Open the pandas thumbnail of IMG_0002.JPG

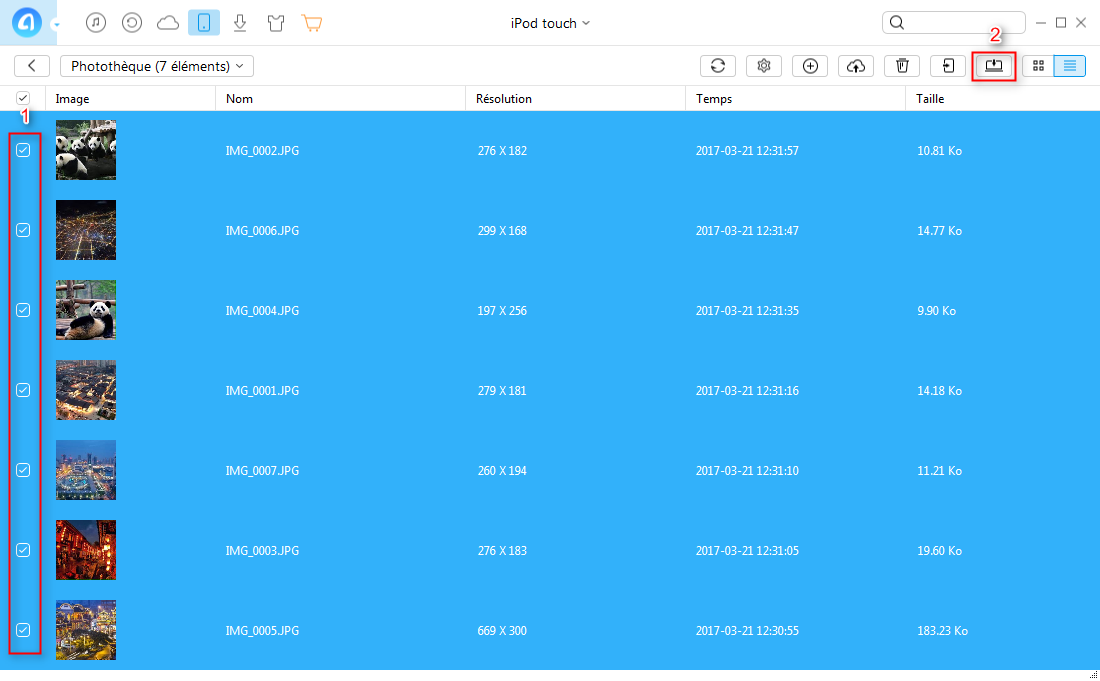86,150
